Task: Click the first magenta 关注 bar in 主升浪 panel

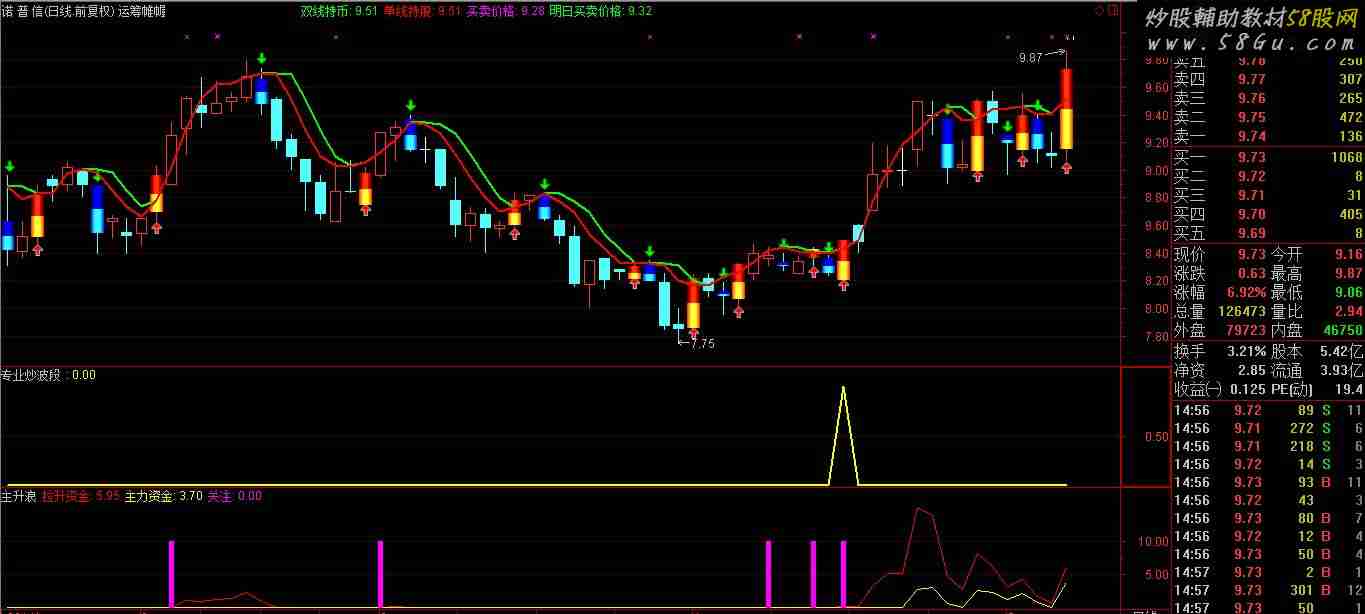Action: coord(171,573)
